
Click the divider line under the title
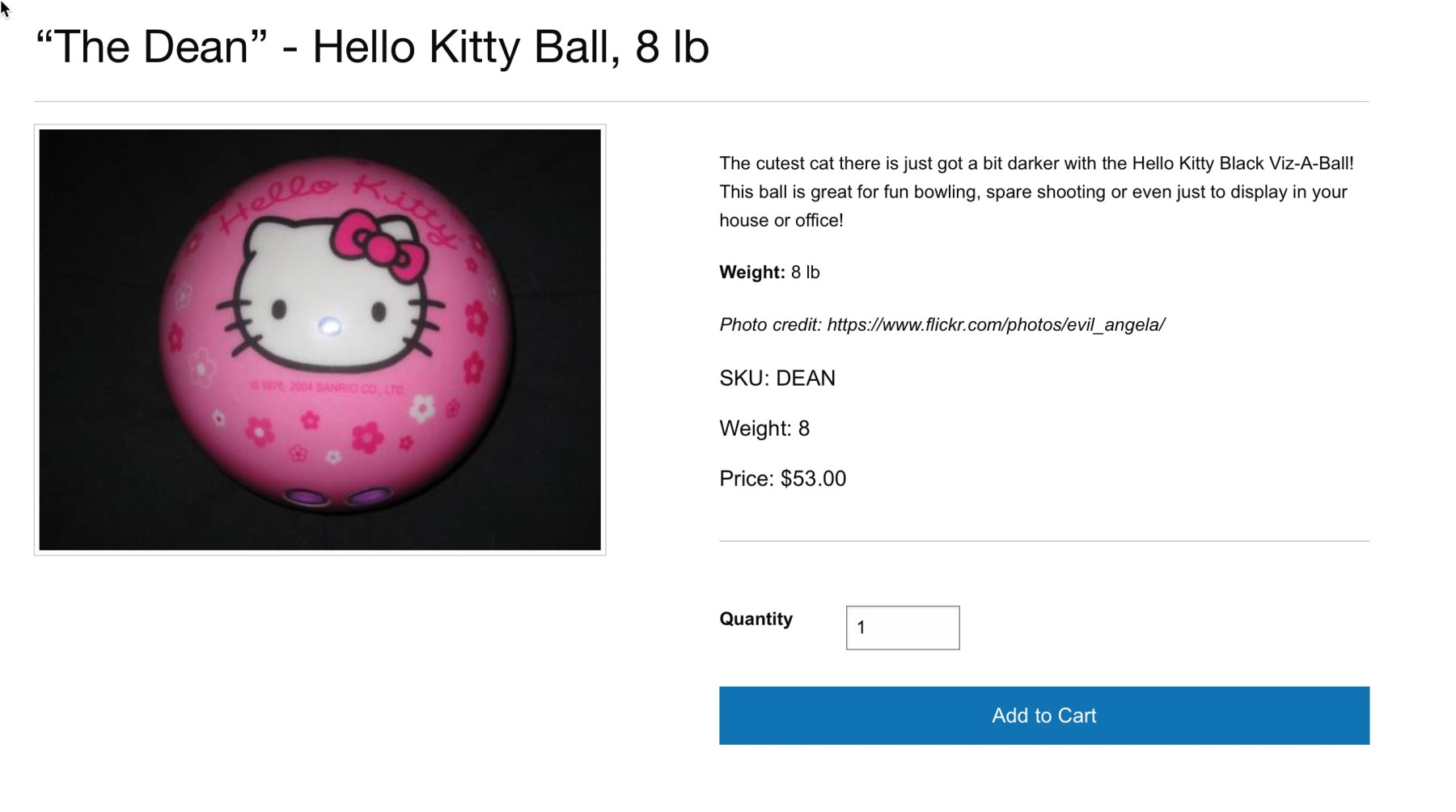(x=728, y=99)
